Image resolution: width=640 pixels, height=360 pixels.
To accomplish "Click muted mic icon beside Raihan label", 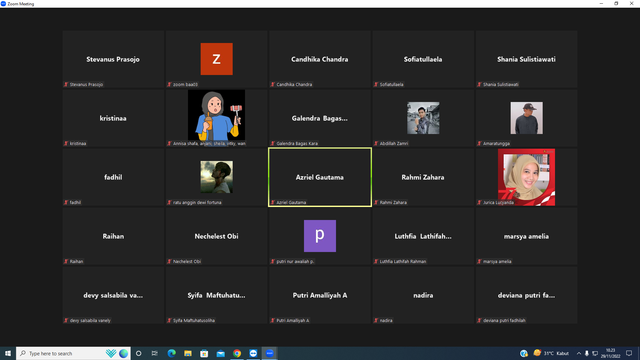I will 66,261.
